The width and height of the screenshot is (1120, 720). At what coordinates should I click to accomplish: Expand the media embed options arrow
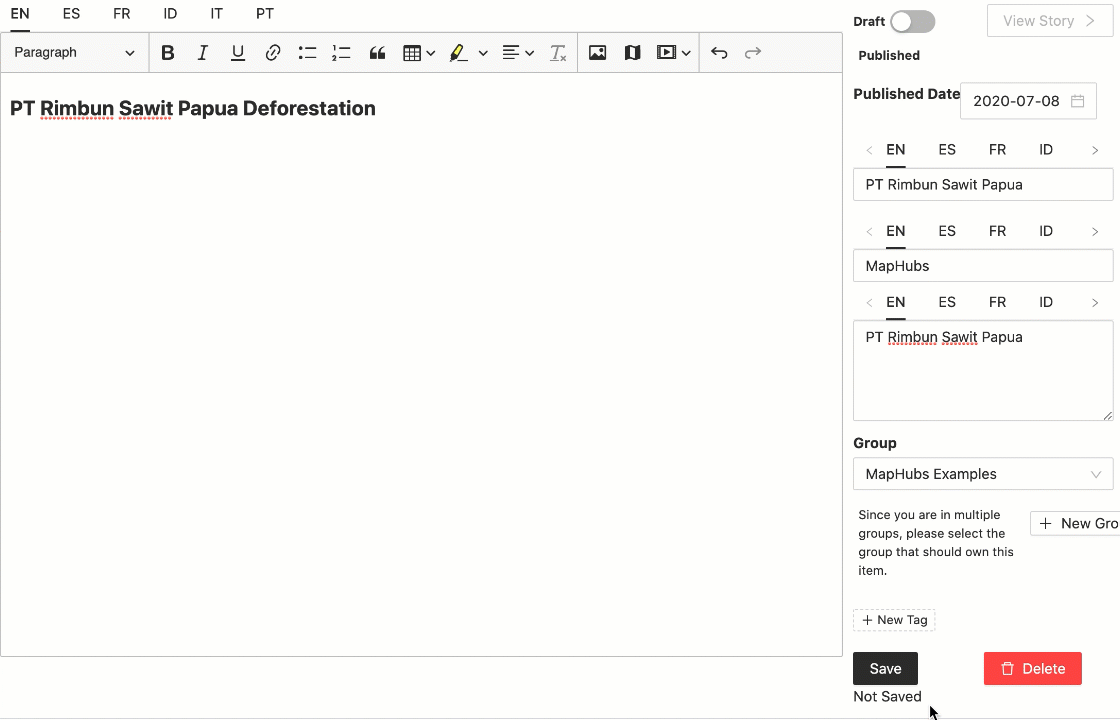[686, 53]
